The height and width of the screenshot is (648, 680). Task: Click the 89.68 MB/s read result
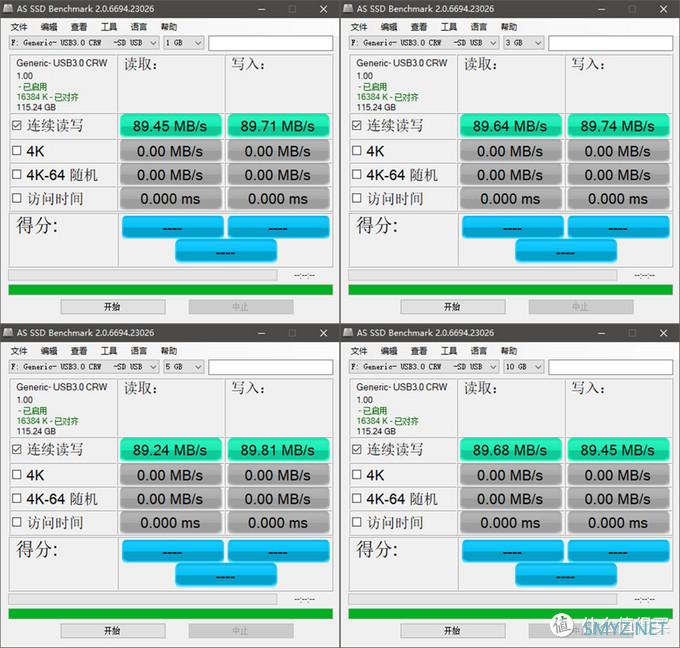click(510, 450)
